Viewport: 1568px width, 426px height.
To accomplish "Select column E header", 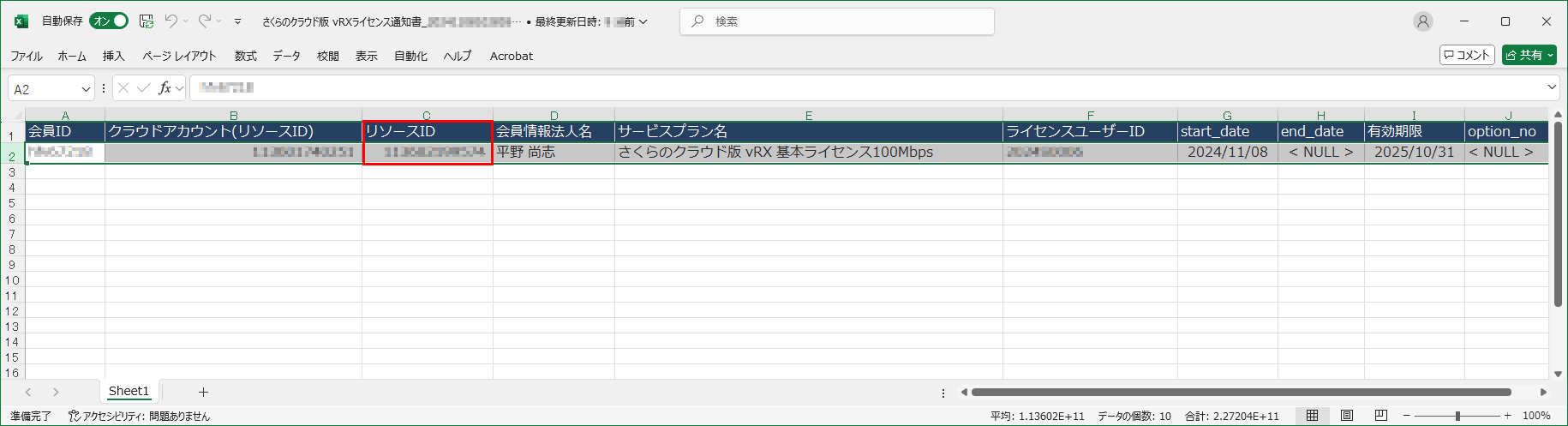I will [809, 115].
